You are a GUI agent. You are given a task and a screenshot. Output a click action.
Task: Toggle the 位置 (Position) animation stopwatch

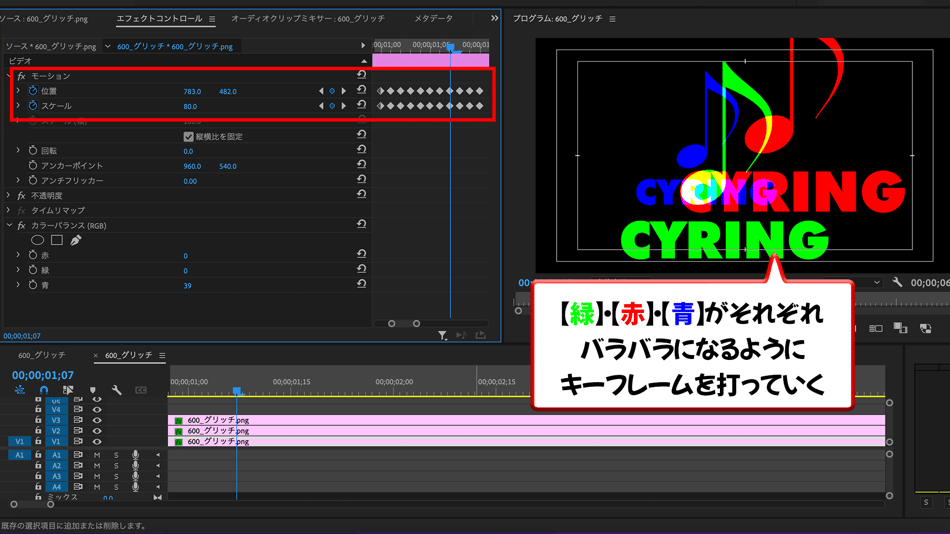(33, 91)
